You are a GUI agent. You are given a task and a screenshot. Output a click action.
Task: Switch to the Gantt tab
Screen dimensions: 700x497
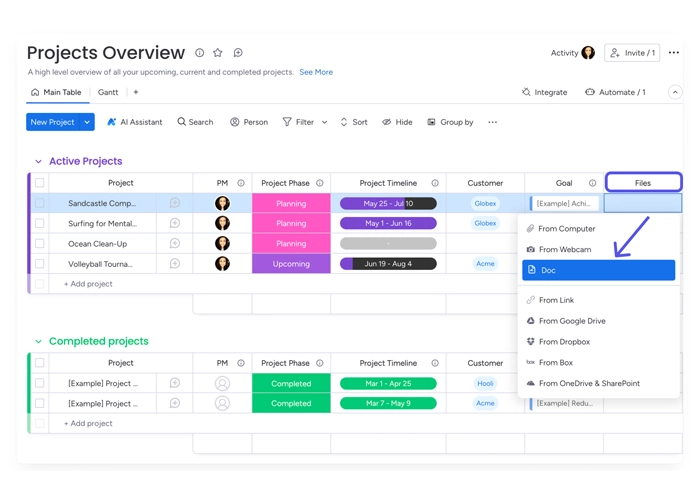point(108,92)
